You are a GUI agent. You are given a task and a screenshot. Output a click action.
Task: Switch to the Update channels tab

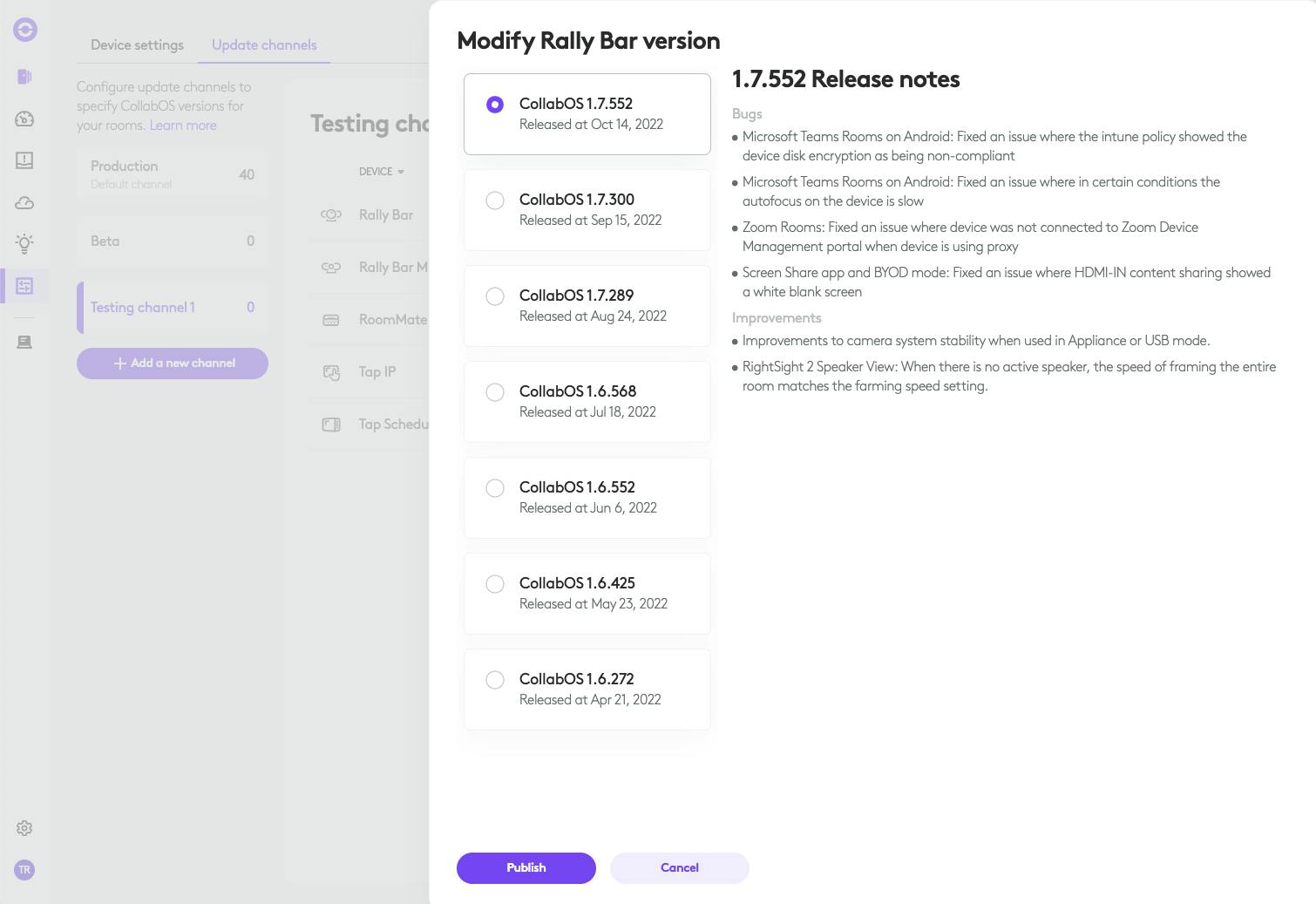(x=264, y=44)
